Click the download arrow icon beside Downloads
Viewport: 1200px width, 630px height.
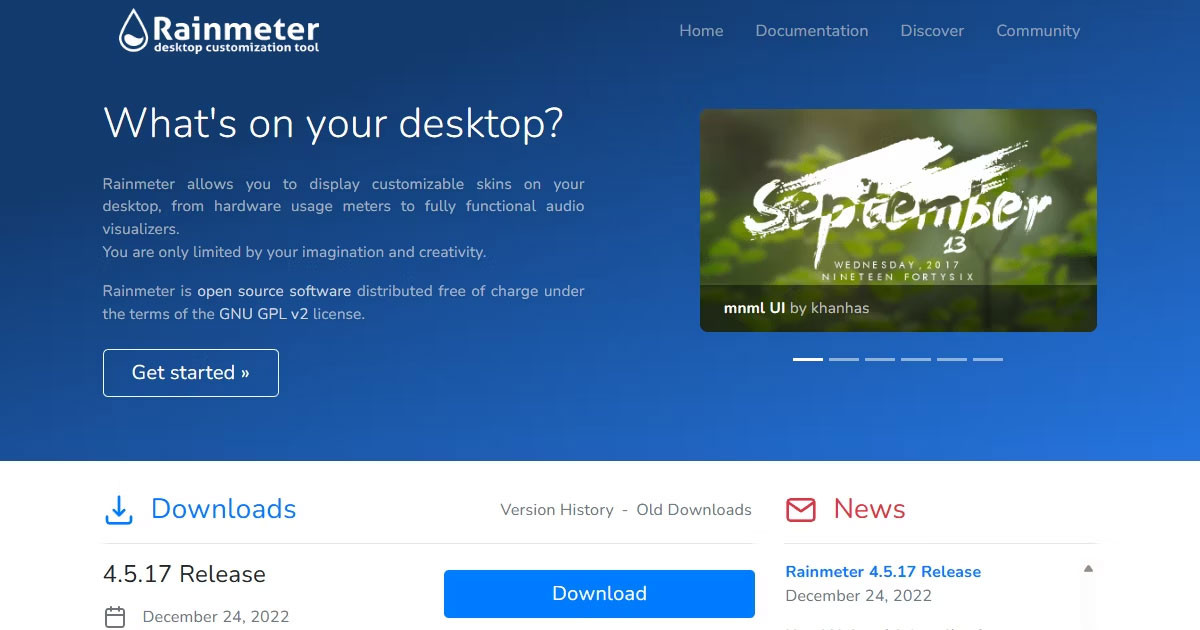119,508
